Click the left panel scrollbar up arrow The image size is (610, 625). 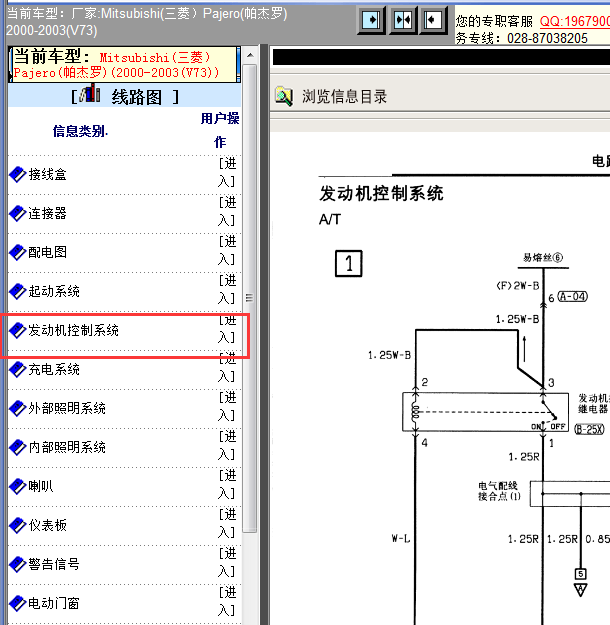250,55
